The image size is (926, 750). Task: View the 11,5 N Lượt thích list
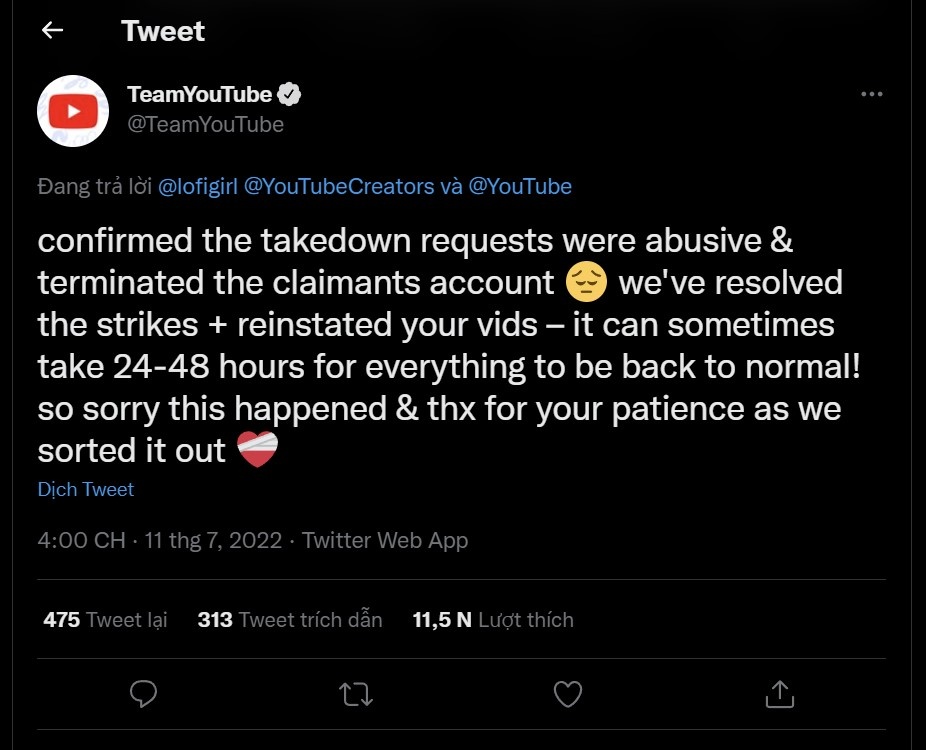click(x=493, y=620)
